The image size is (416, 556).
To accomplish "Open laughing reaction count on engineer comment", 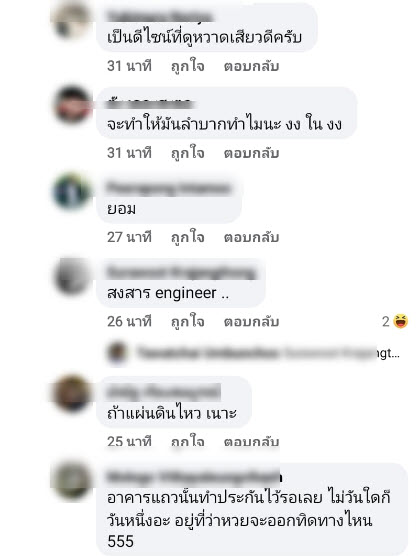I will pyautogui.click(x=395, y=322).
